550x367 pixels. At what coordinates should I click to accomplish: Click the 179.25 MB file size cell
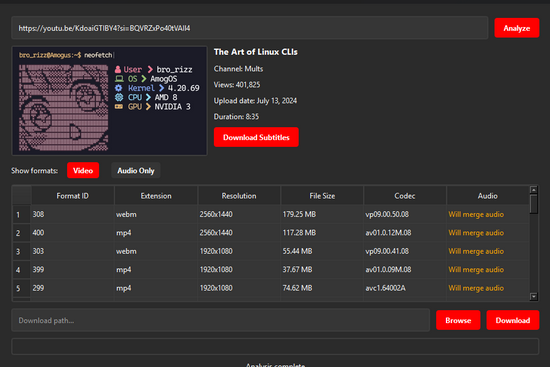[x=322, y=214]
